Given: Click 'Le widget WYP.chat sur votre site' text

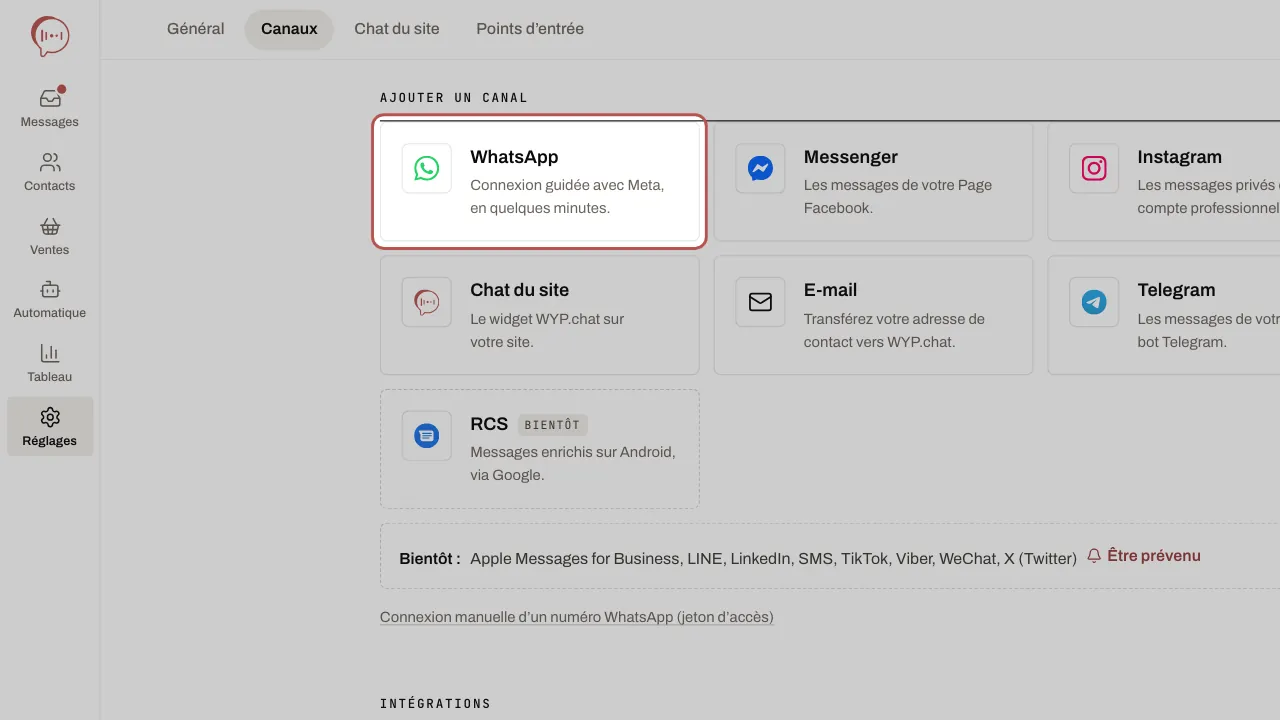Looking at the screenshot, I should click(x=547, y=330).
